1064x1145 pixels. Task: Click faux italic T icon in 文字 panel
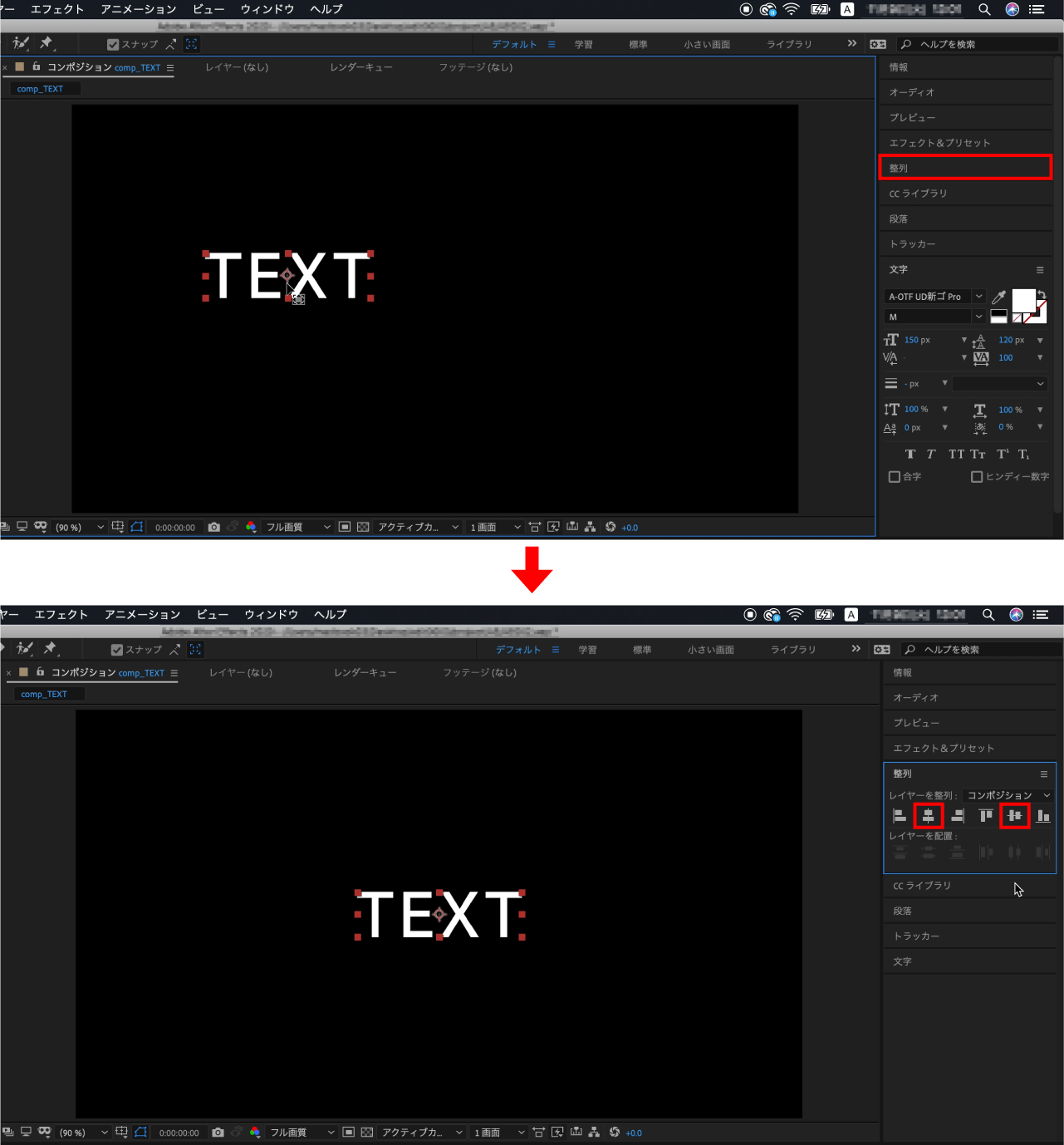931,454
